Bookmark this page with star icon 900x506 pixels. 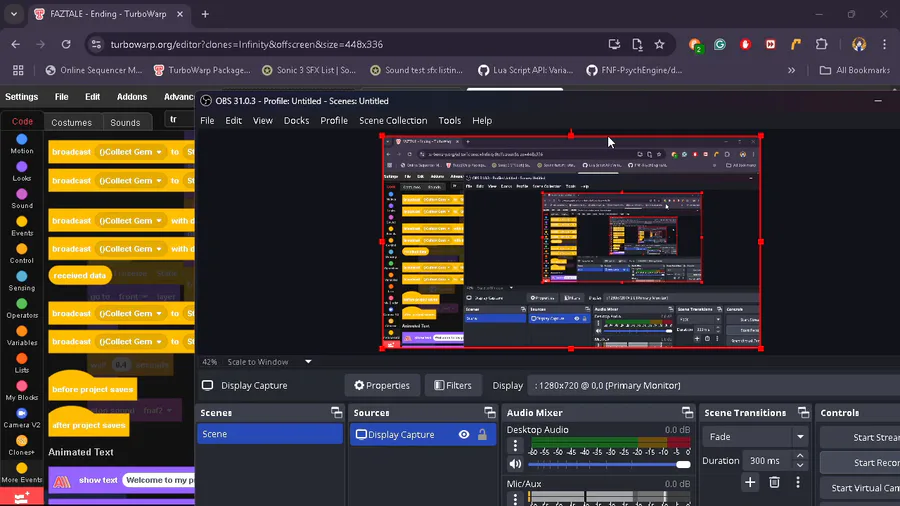[x=660, y=44]
